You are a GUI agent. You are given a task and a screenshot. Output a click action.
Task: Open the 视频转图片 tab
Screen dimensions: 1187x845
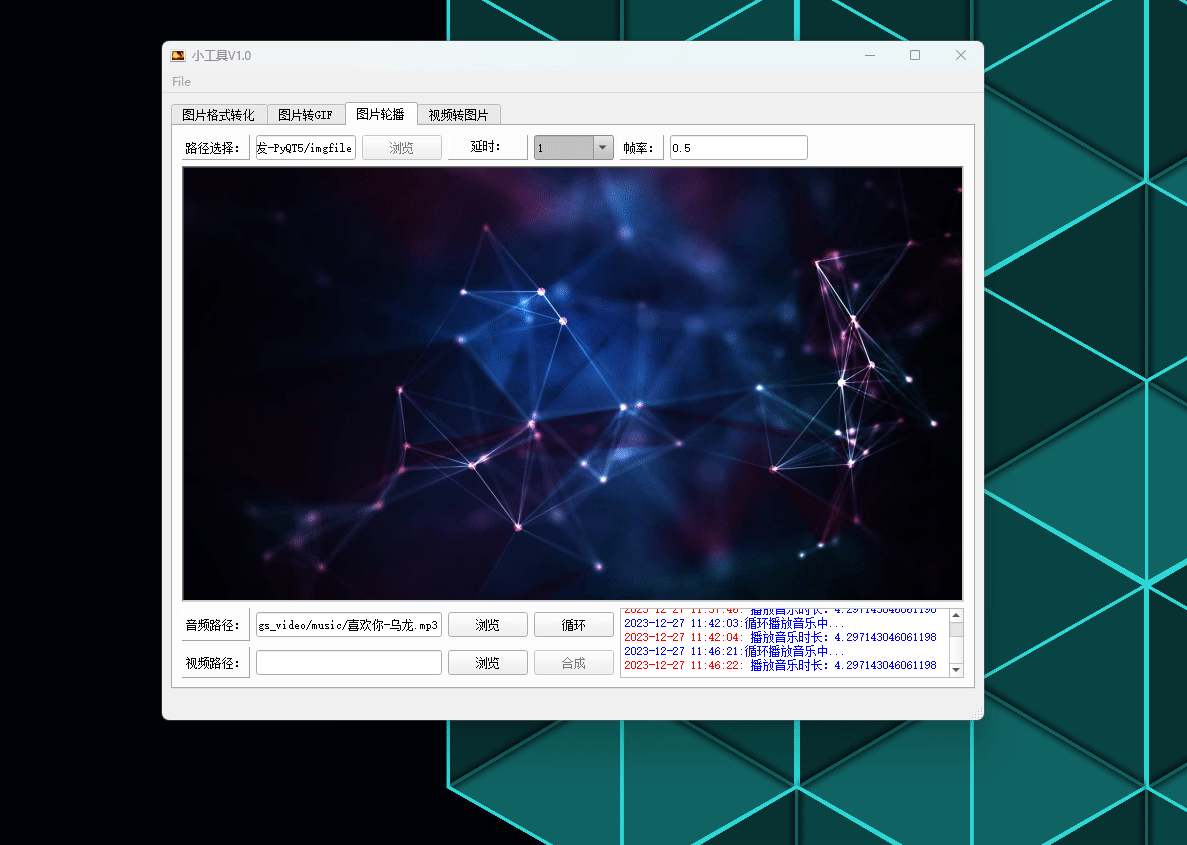tap(459, 114)
